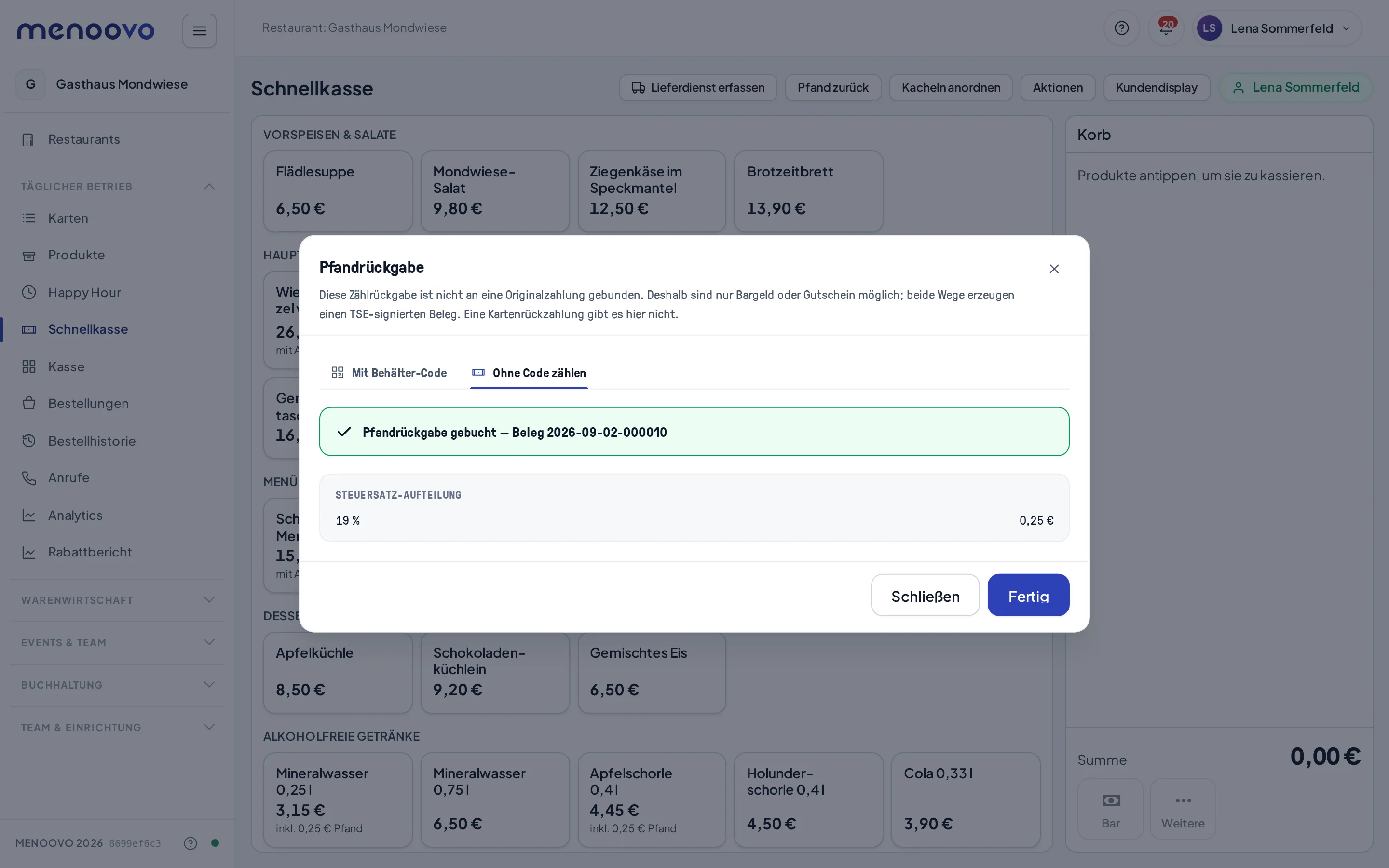Click the Happy Hour clock icon
The width and height of the screenshot is (1389, 868).
[29, 292]
